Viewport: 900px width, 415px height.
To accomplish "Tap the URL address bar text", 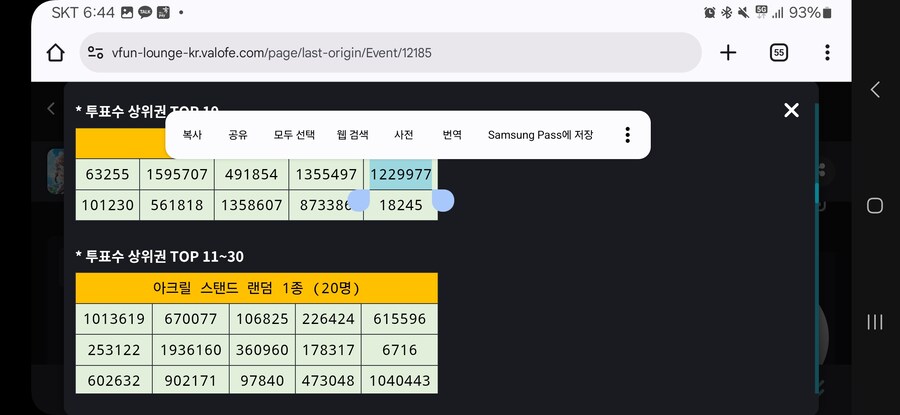I will tap(271, 53).
